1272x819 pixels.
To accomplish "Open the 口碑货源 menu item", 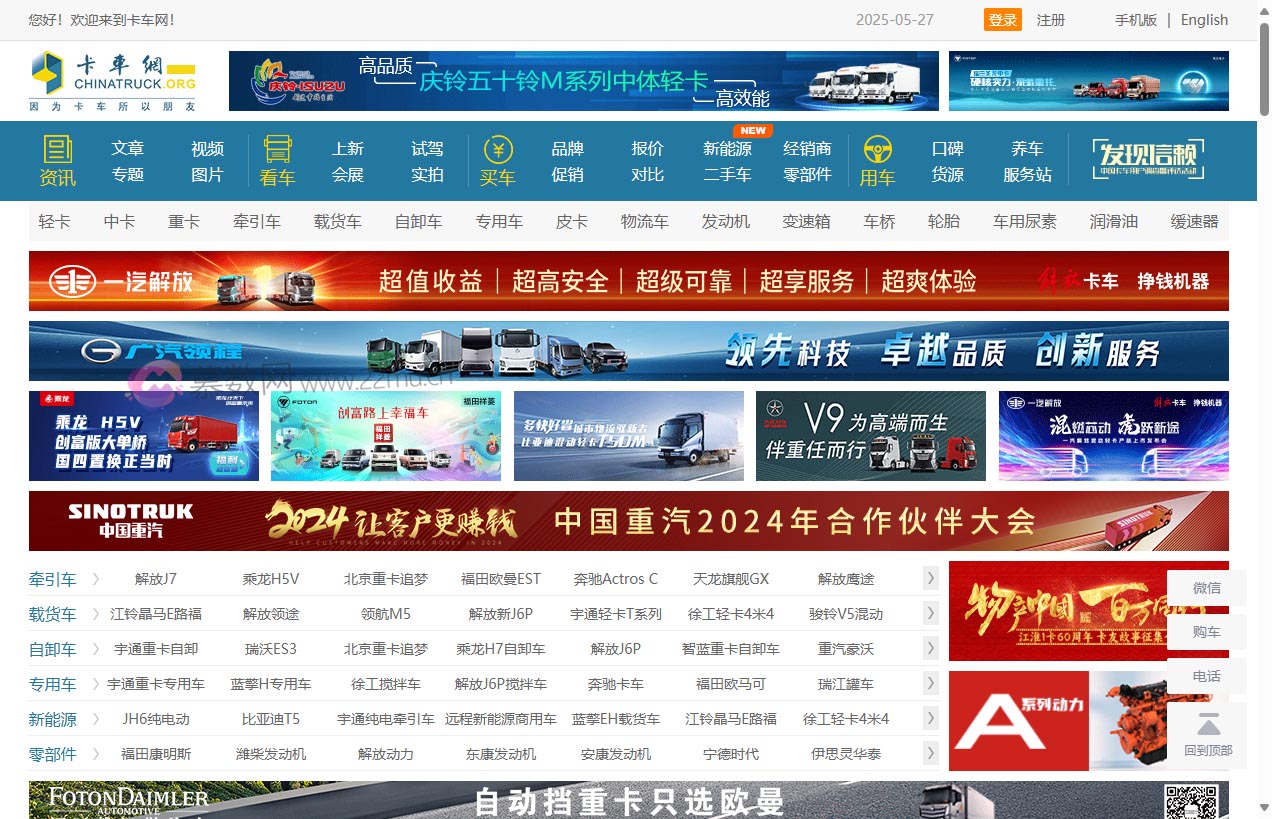I will [x=947, y=160].
